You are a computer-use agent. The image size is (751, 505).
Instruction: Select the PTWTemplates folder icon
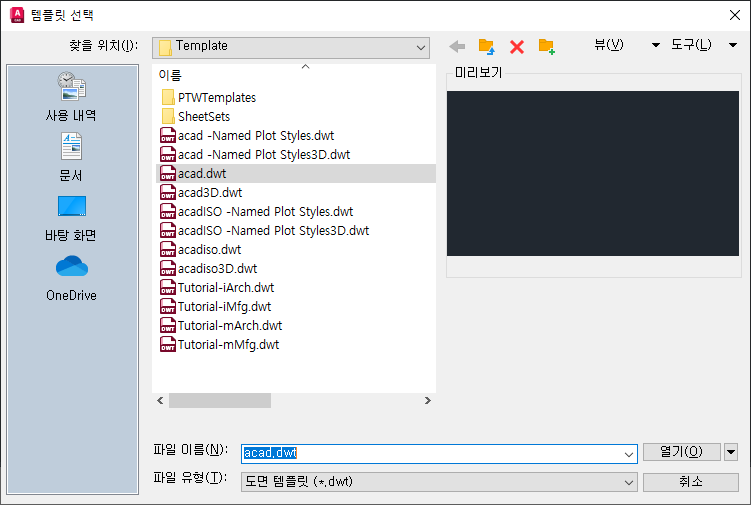pos(168,97)
